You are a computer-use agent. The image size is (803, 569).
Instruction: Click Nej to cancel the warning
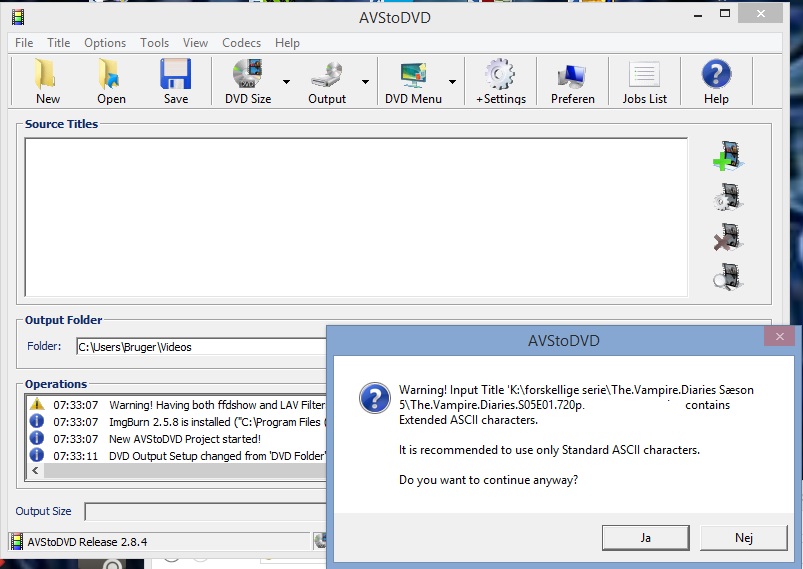(744, 538)
